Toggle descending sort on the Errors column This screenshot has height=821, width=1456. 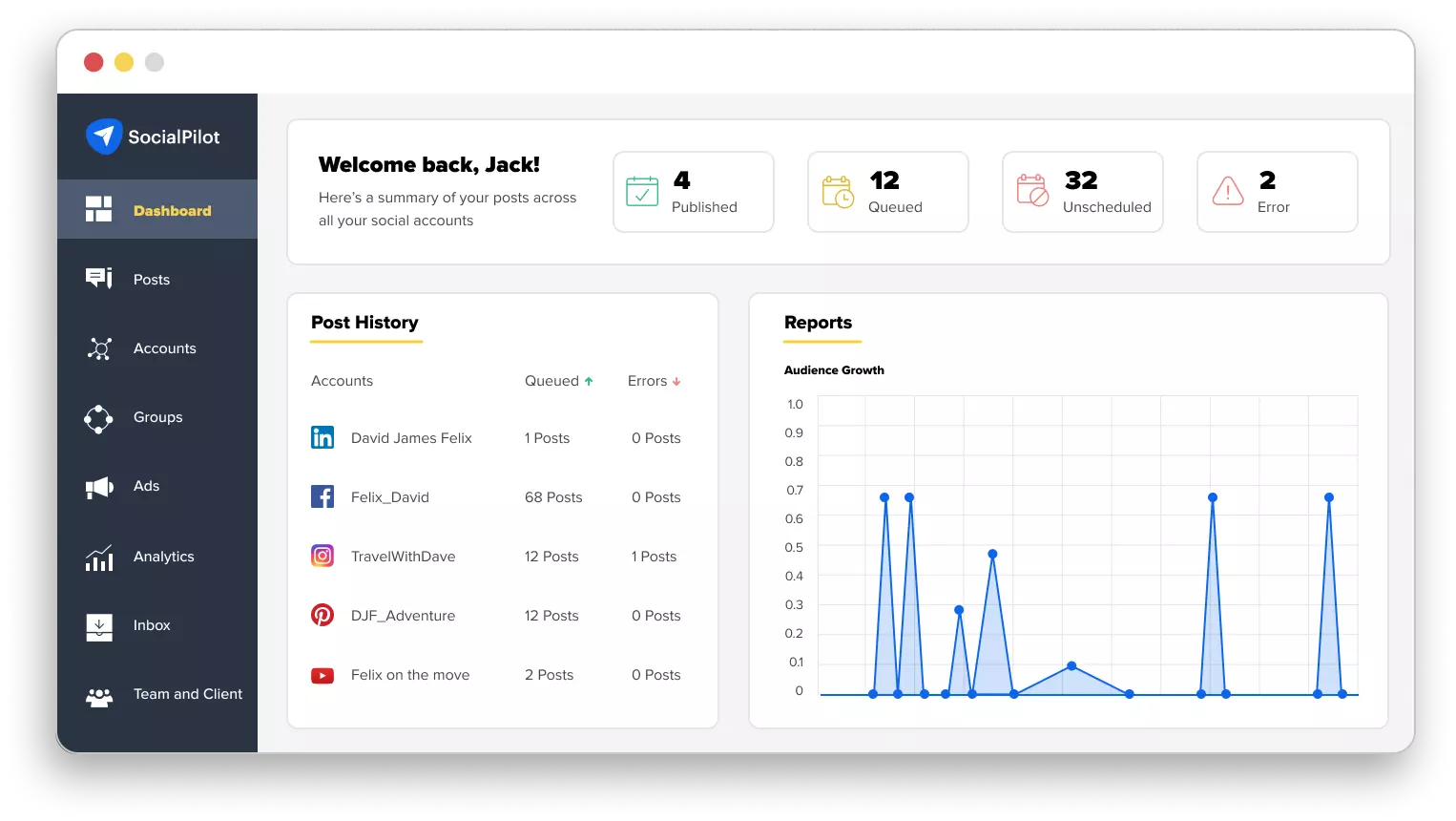676,380
